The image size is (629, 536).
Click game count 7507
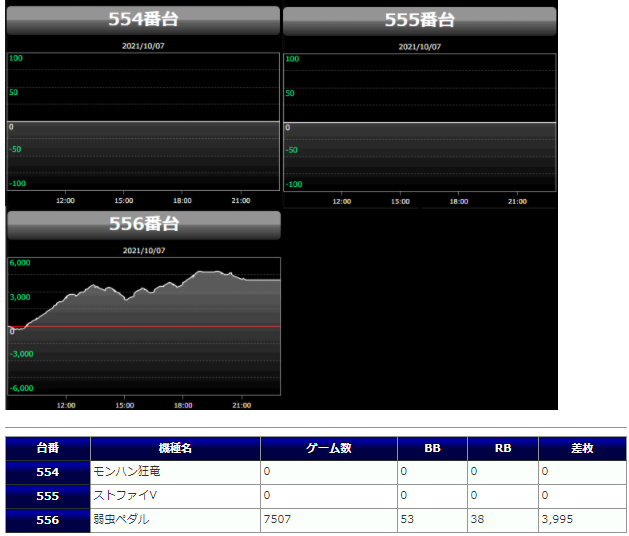pyautogui.click(x=277, y=519)
